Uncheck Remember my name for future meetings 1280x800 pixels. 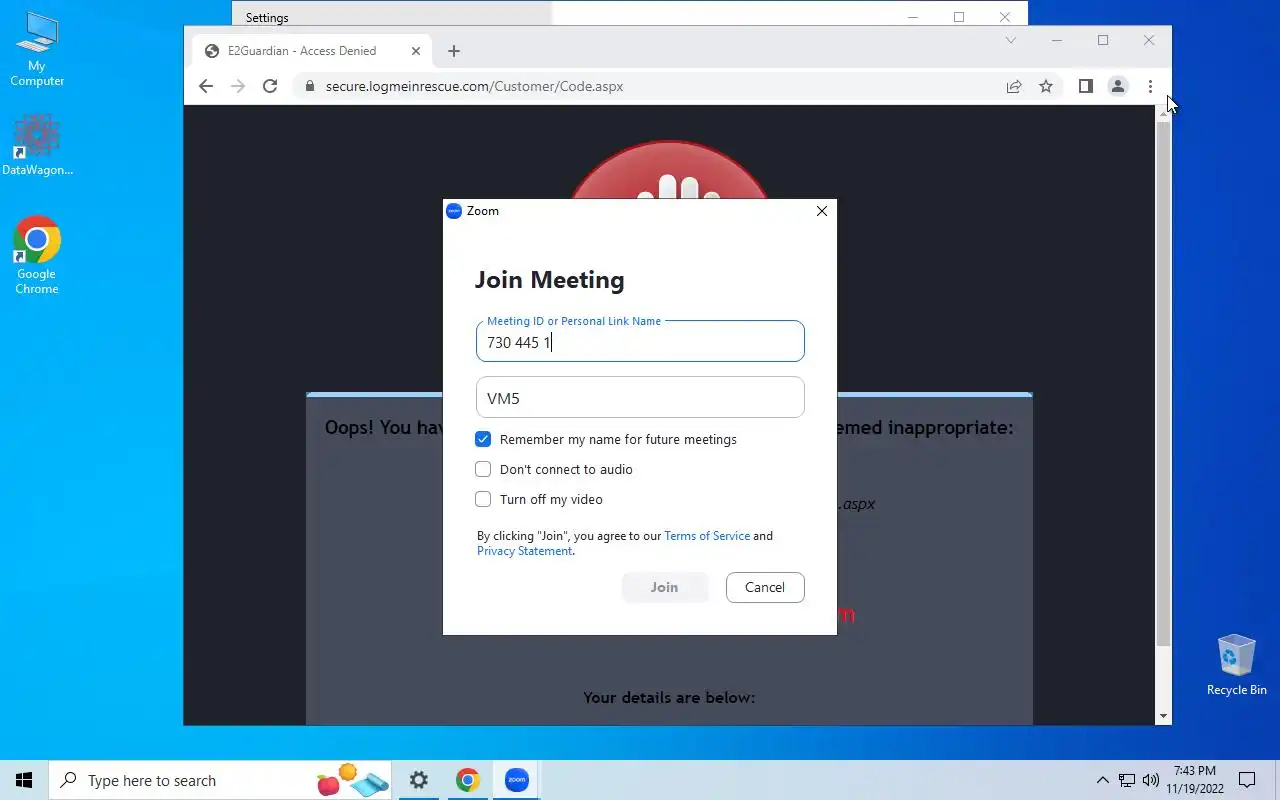[x=483, y=439]
